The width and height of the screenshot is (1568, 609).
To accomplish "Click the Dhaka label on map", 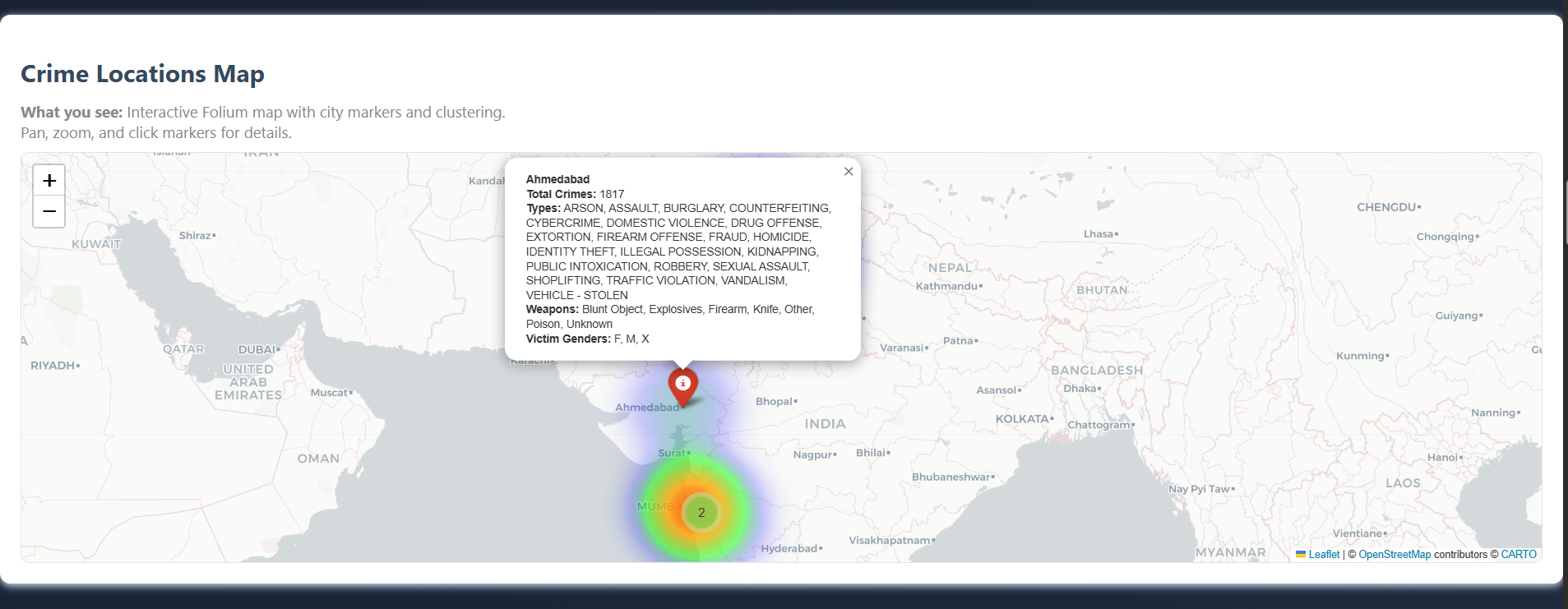I will [x=1080, y=388].
